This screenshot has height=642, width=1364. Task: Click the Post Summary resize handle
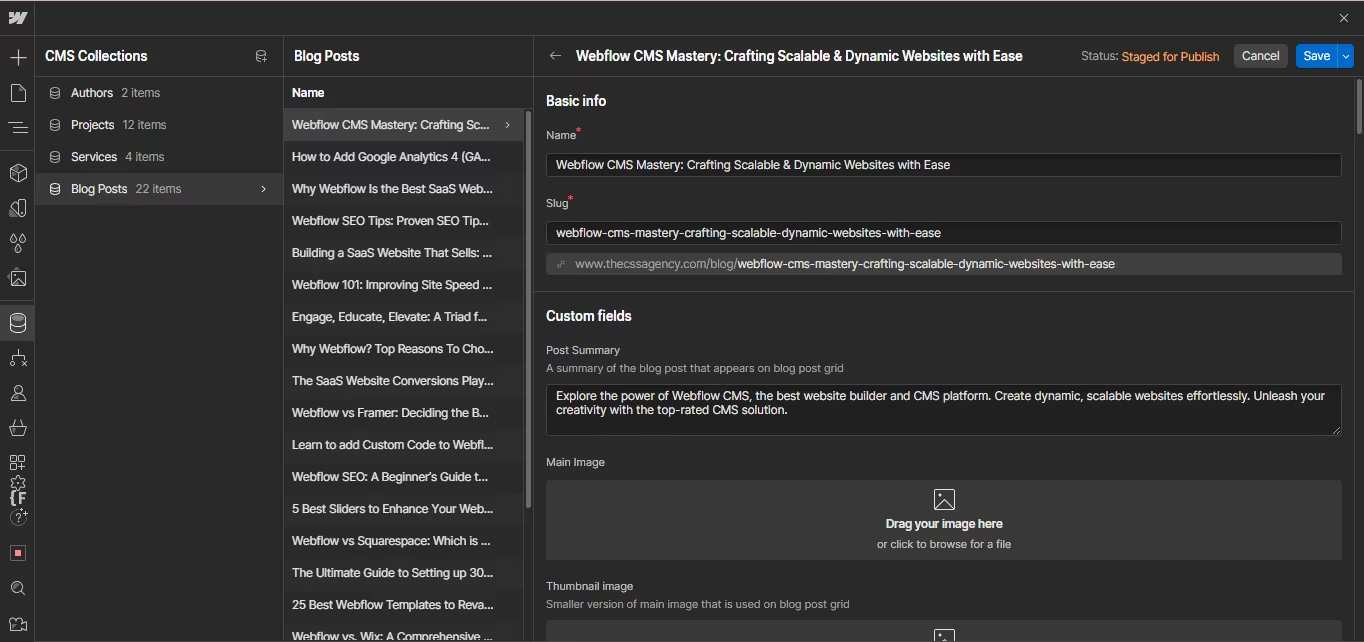[1335, 429]
